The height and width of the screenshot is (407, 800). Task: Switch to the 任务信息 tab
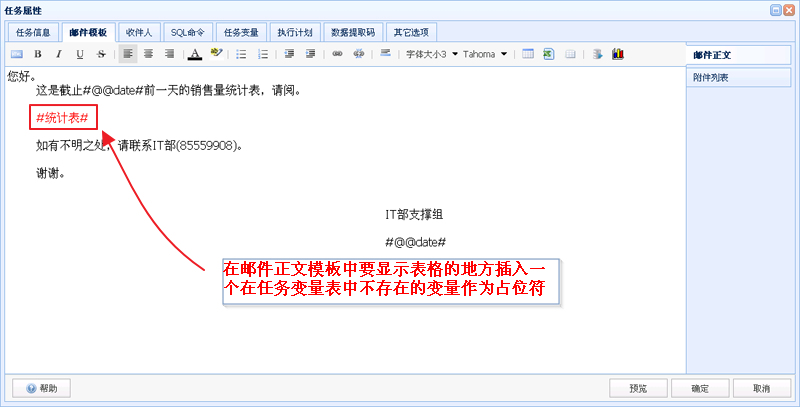33,33
